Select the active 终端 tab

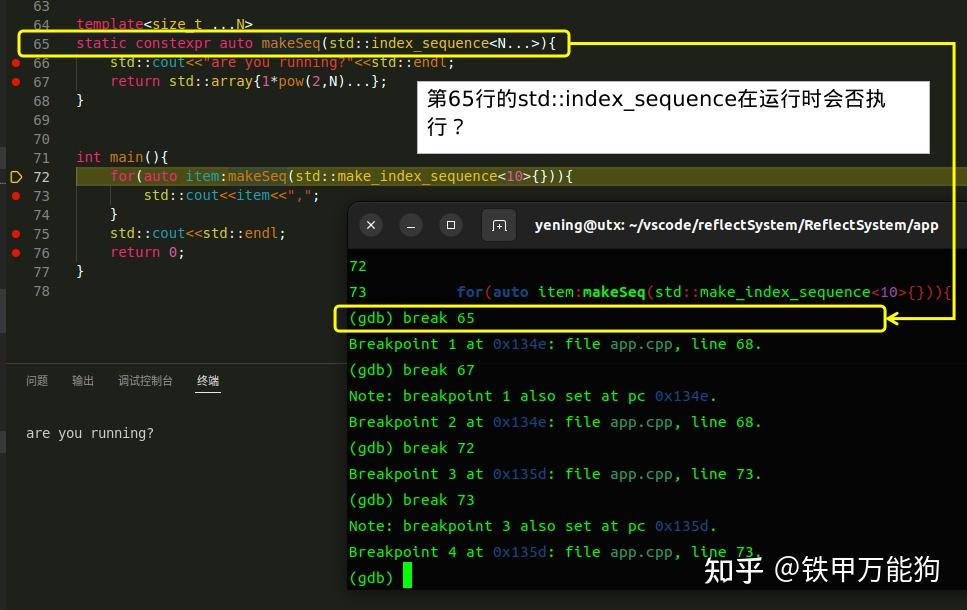208,380
